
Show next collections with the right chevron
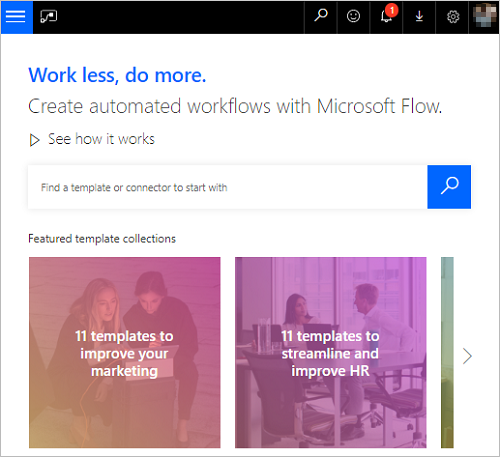coord(467,356)
